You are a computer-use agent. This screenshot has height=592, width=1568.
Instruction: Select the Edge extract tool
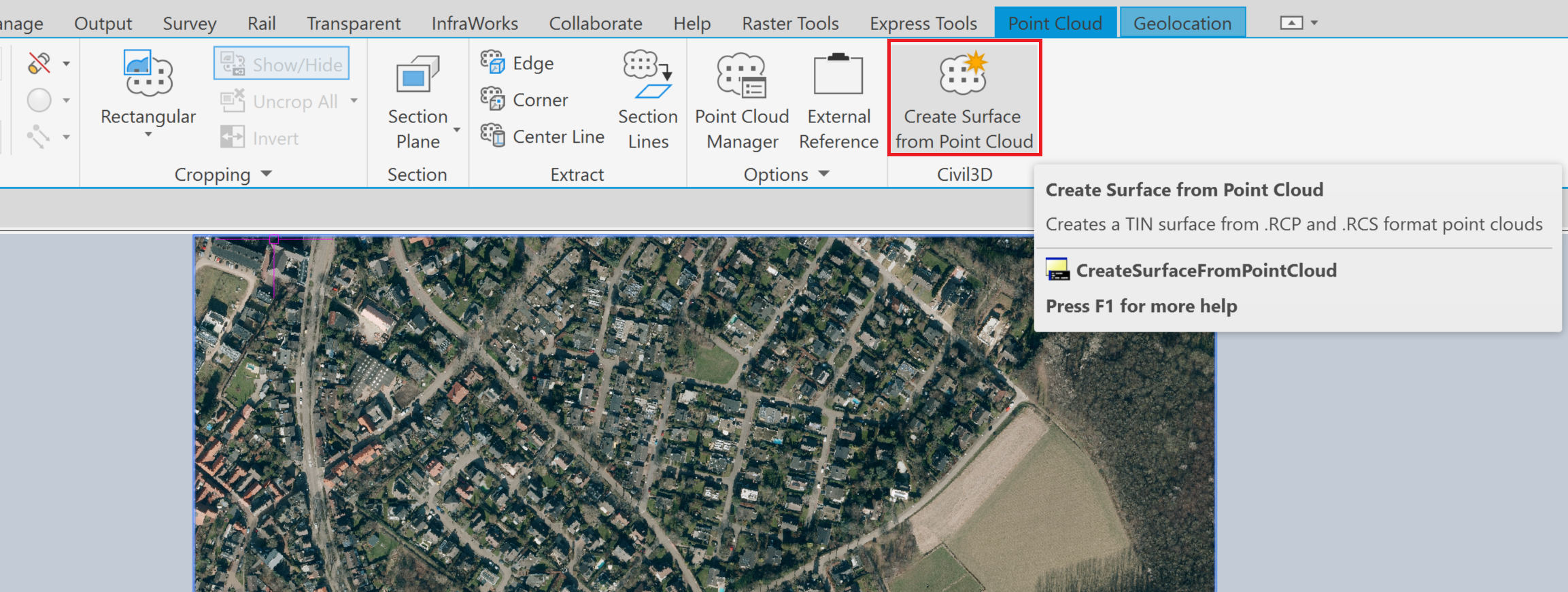(517, 63)
